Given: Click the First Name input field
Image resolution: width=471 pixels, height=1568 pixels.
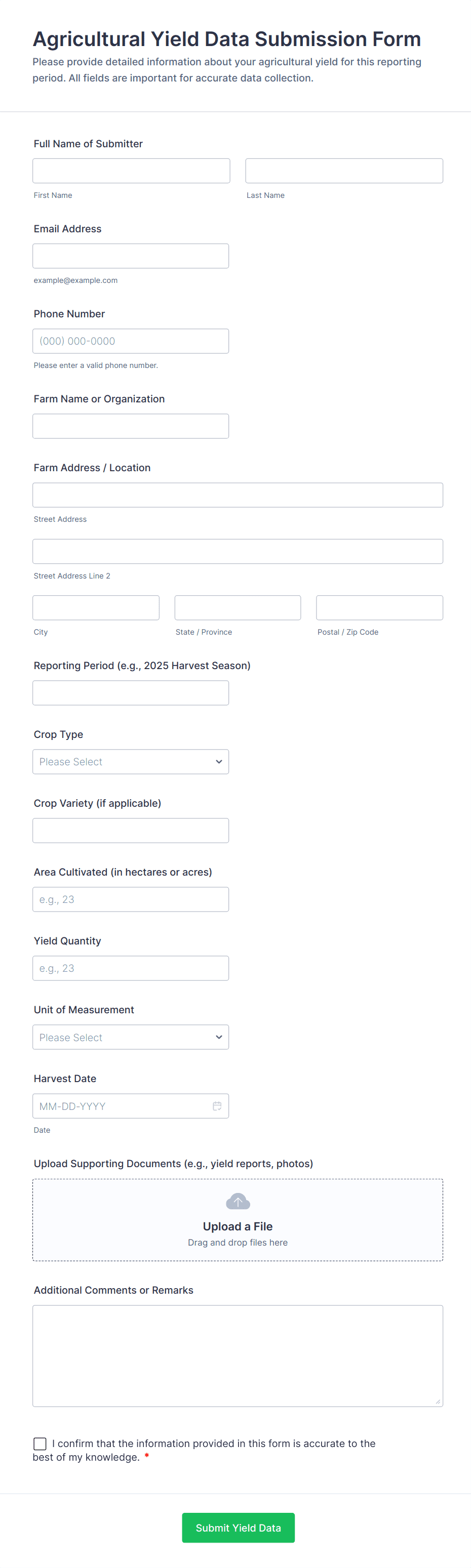Looking at the screenshot, I should 131,171.
